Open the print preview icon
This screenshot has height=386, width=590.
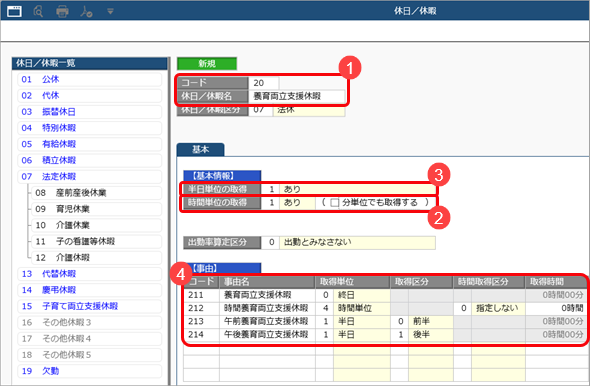click(x=38, y=11)
